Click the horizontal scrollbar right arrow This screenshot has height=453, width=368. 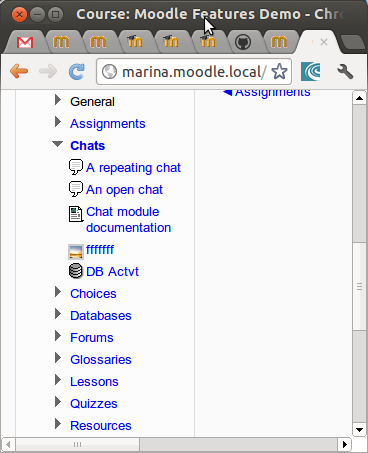pyautogui.click(x=345, y=444)
